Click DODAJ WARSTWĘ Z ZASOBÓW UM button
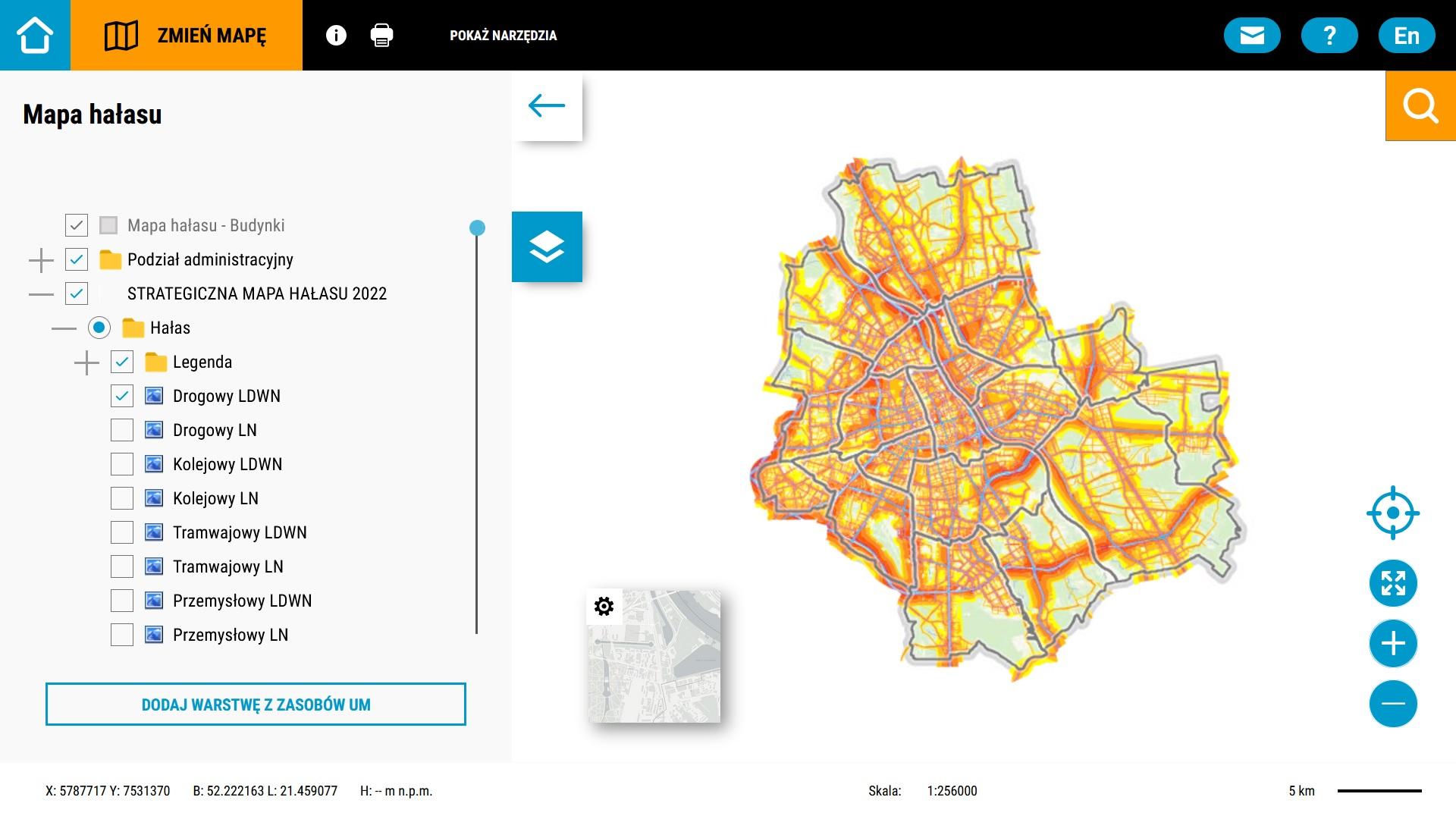This screenshot has width=1456, height=819. point(256,704)
